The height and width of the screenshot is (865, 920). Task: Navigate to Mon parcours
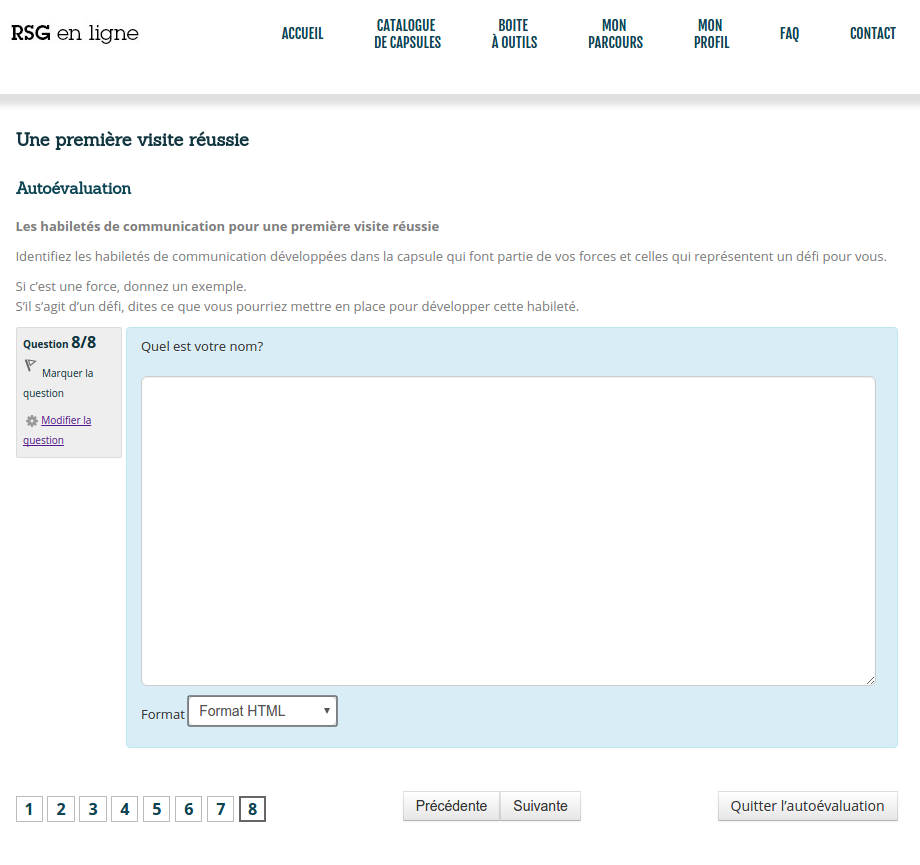coord(615,33)
